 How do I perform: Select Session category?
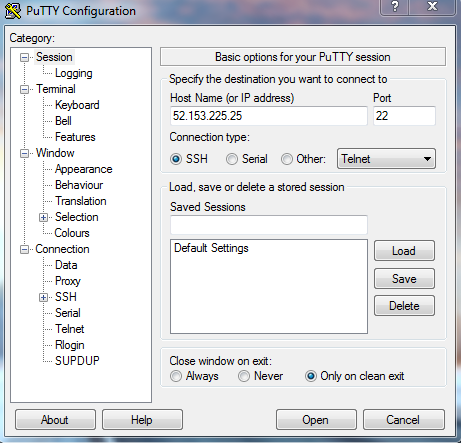[54, 57]
